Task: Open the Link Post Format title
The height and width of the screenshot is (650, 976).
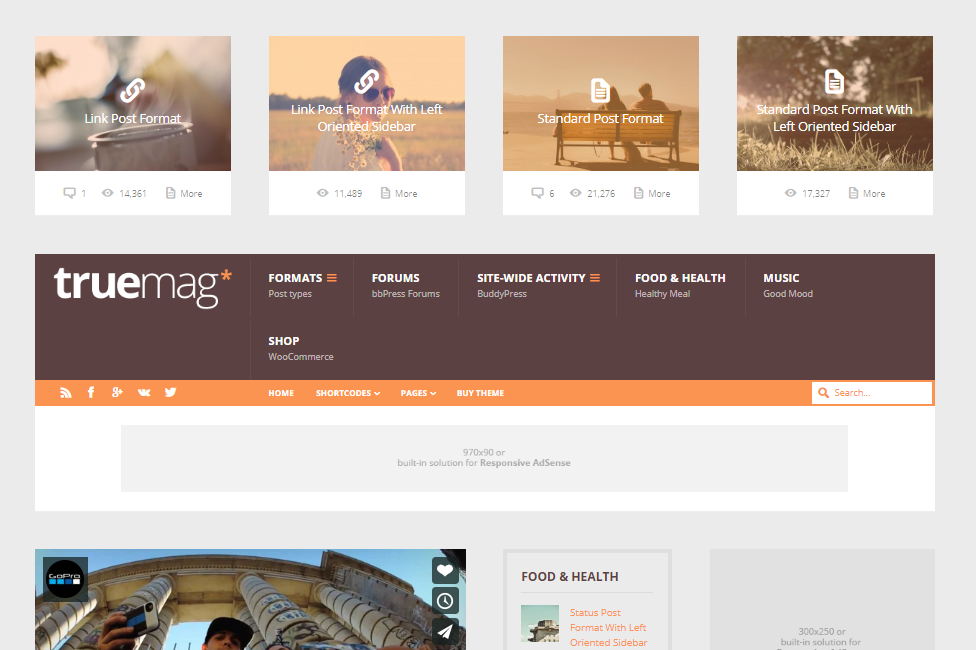Action: pos(133,118)
